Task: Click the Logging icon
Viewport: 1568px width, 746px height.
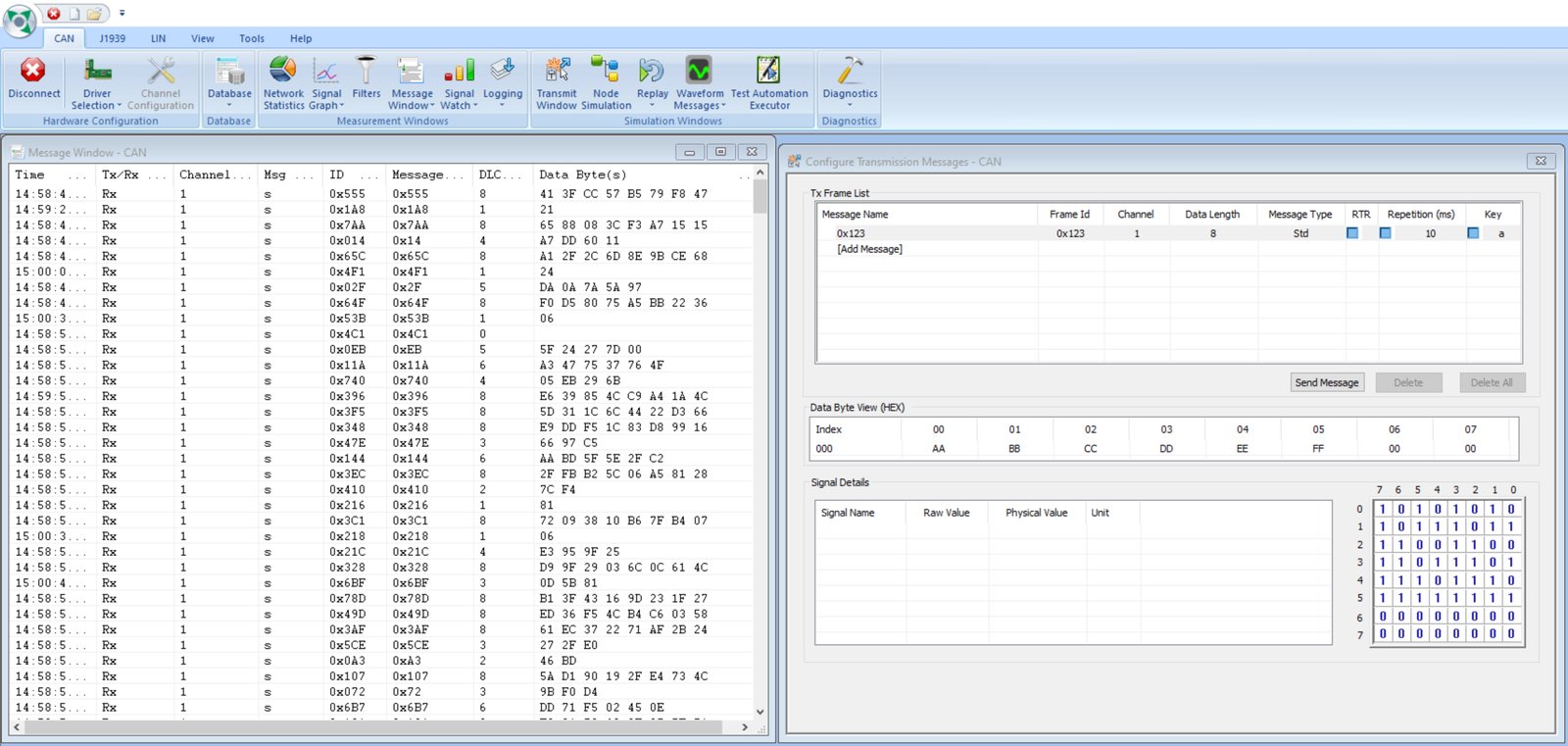Action: click(x=502, y=71)
